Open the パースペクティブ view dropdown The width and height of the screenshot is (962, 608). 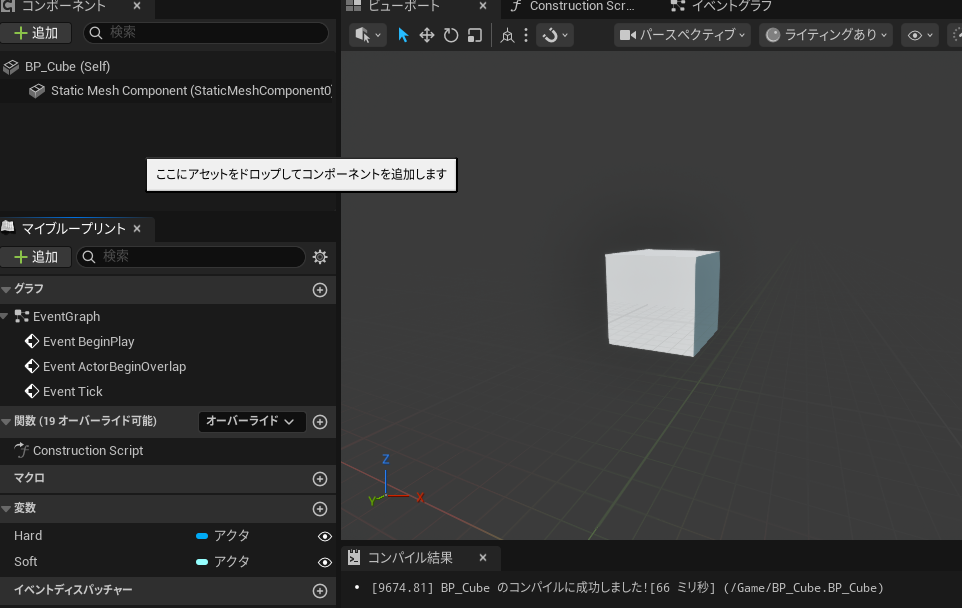point(682,35)
